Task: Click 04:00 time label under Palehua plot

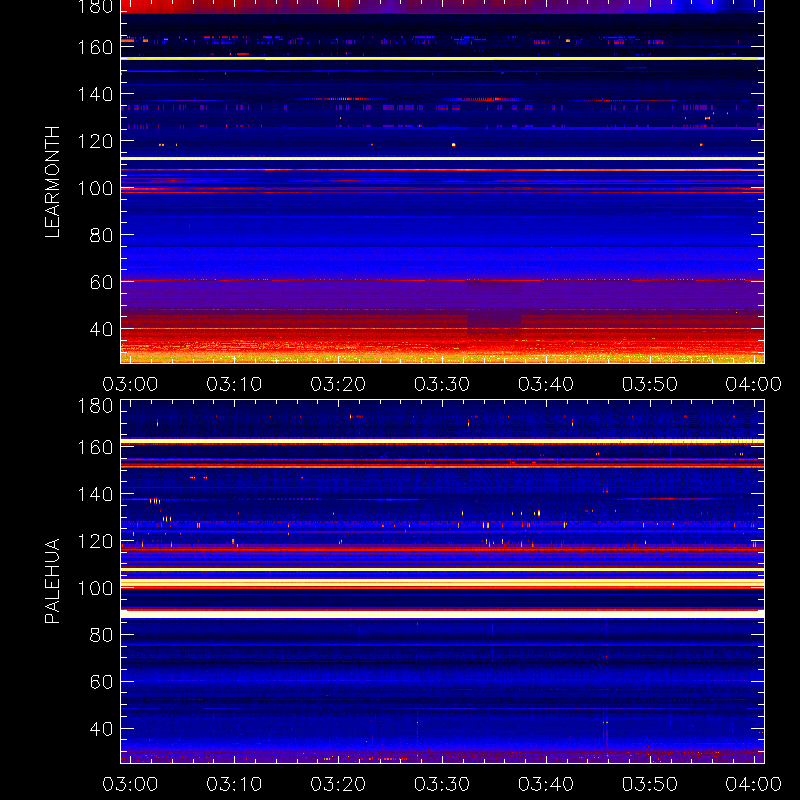Action: (x=754, y=784)
